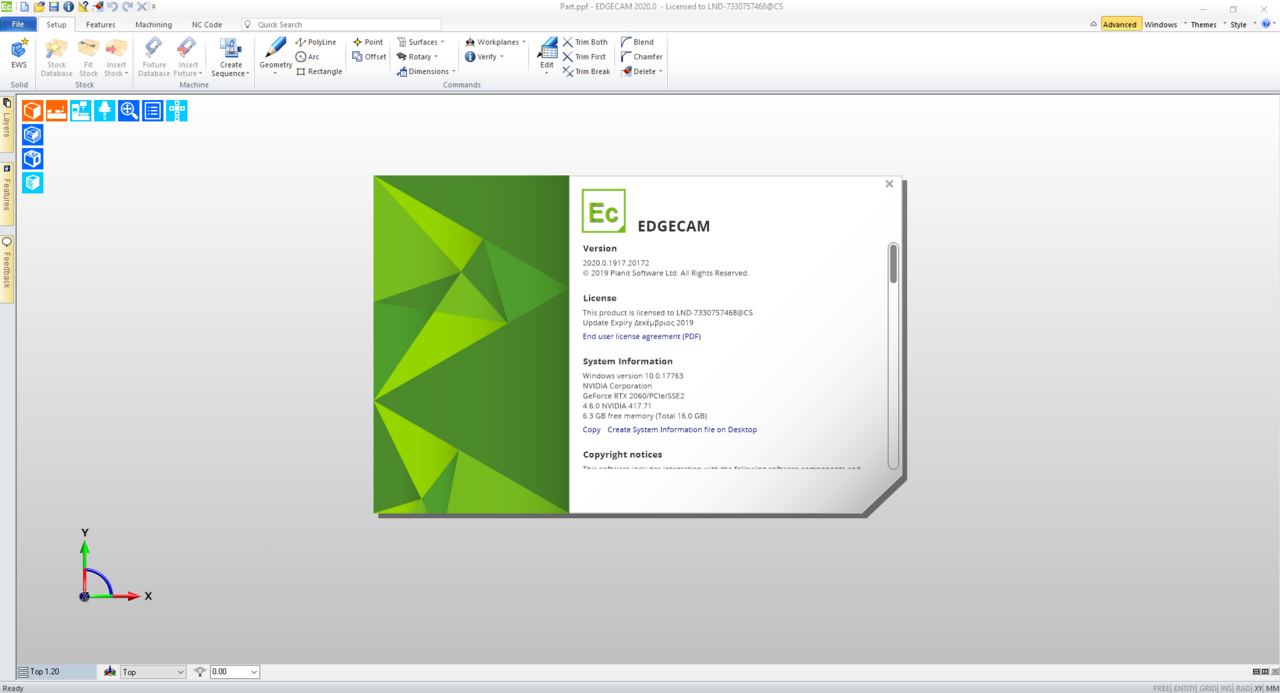Image resolution: width=1280 pixels, height=693 pixels.
Task: Open the Windows menu at top right
Action: point(1164,24)
